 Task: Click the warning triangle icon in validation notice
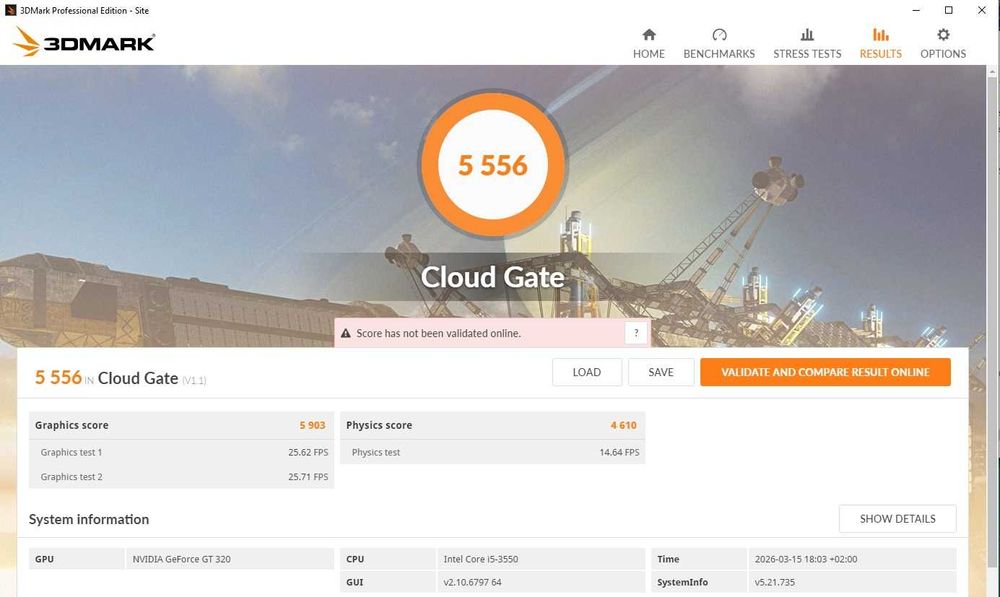click(346, 333)
